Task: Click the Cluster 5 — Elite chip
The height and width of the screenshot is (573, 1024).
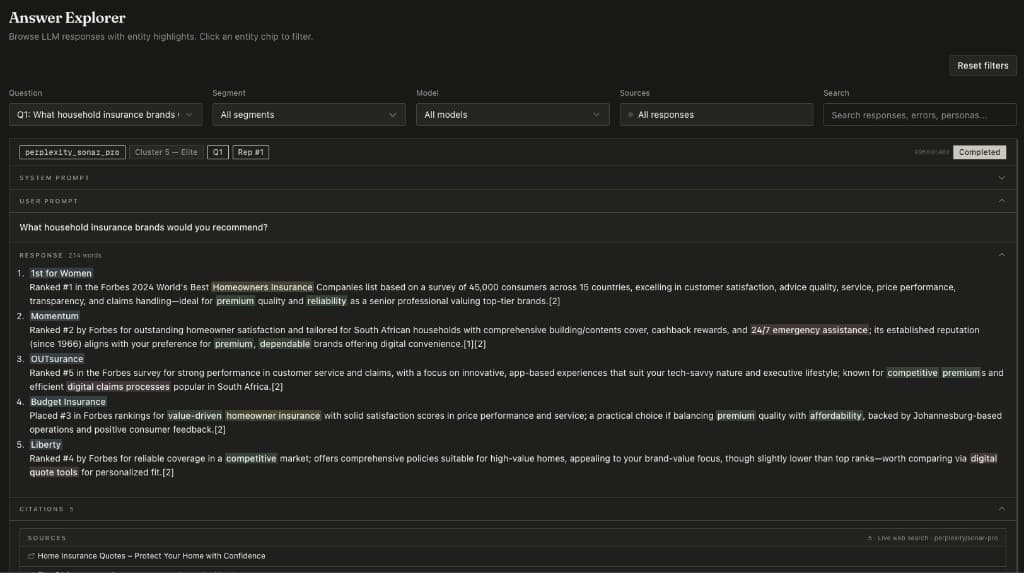Action: click(x=166, y=152)
